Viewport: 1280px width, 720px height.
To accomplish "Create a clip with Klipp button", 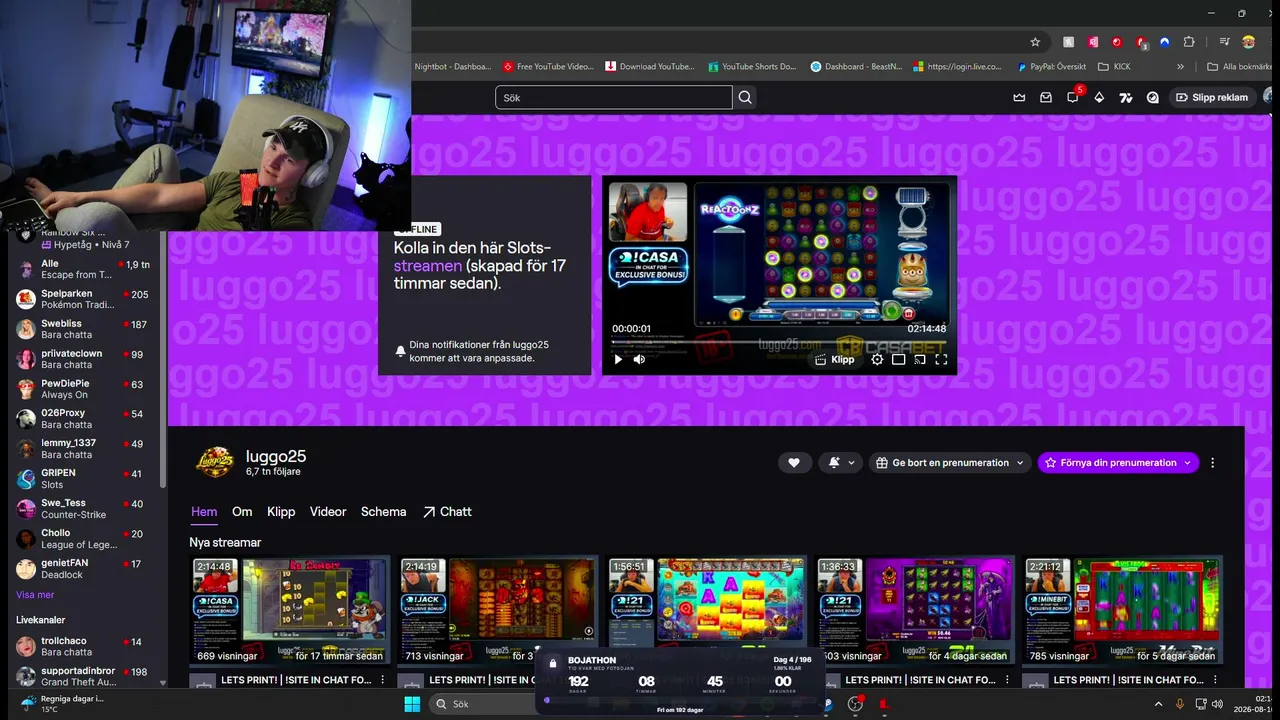I will 835,359.
